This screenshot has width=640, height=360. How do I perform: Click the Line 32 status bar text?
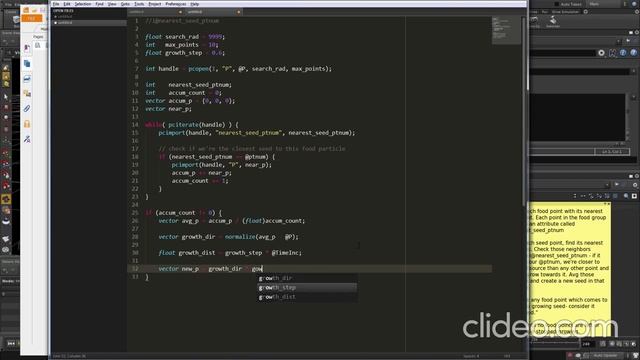pyautogui.click(x=69, y=356)
